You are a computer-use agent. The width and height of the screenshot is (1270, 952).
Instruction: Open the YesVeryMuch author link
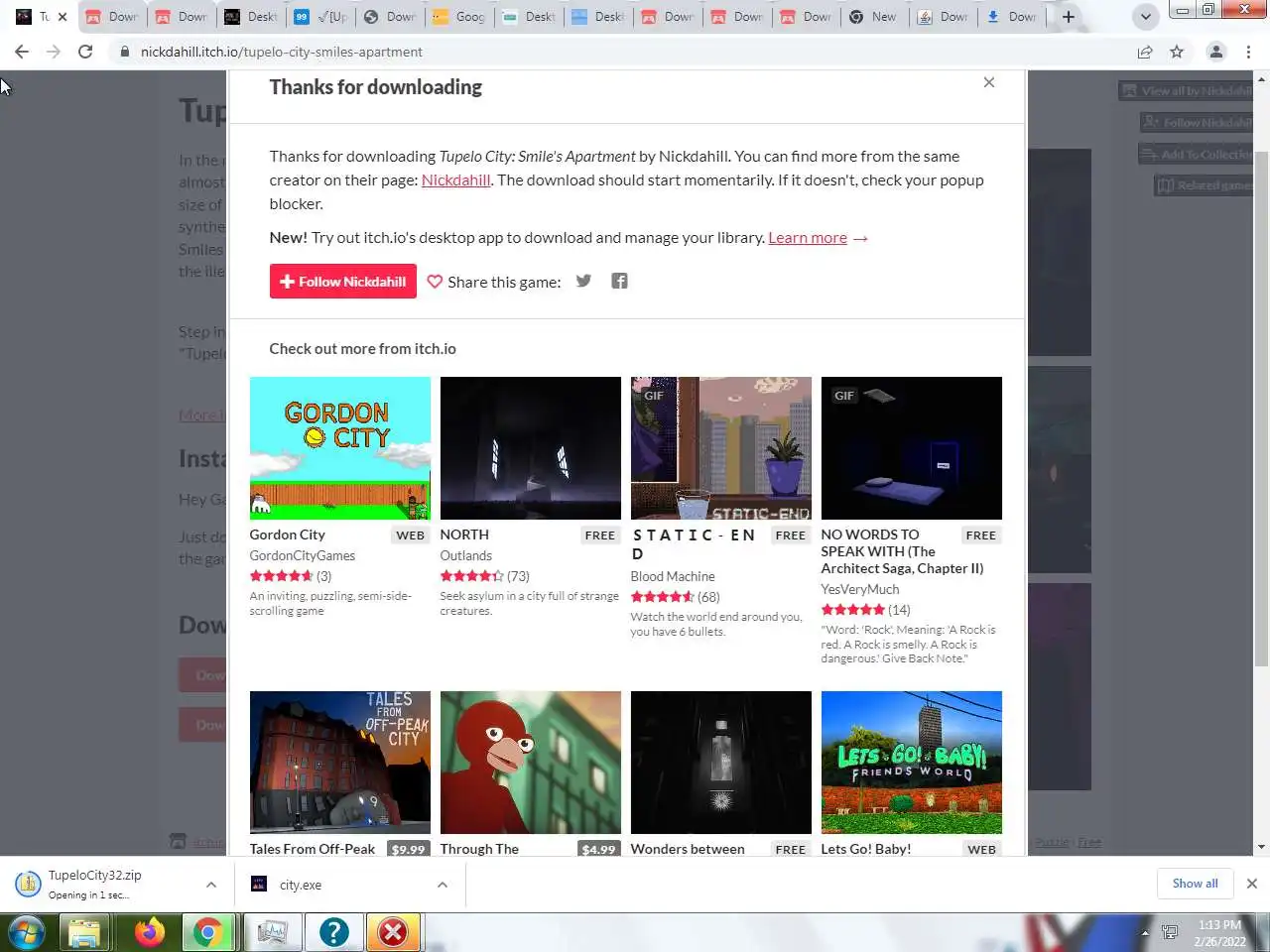click(x=860, y=589)
